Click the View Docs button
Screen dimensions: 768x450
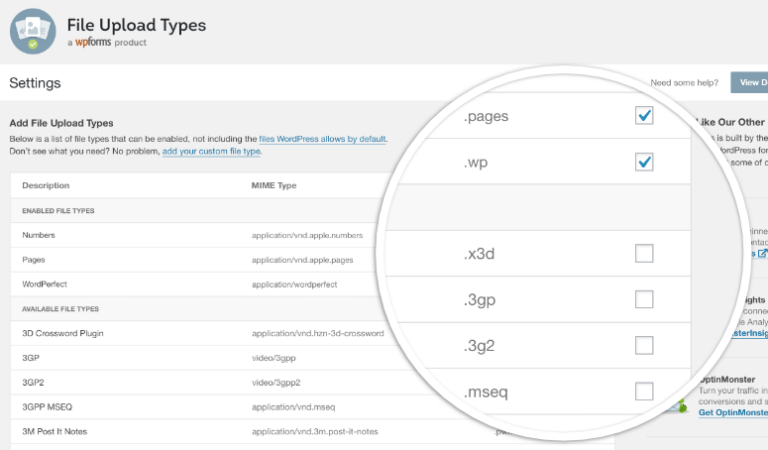pyautogui.click(x=749, y=82)
